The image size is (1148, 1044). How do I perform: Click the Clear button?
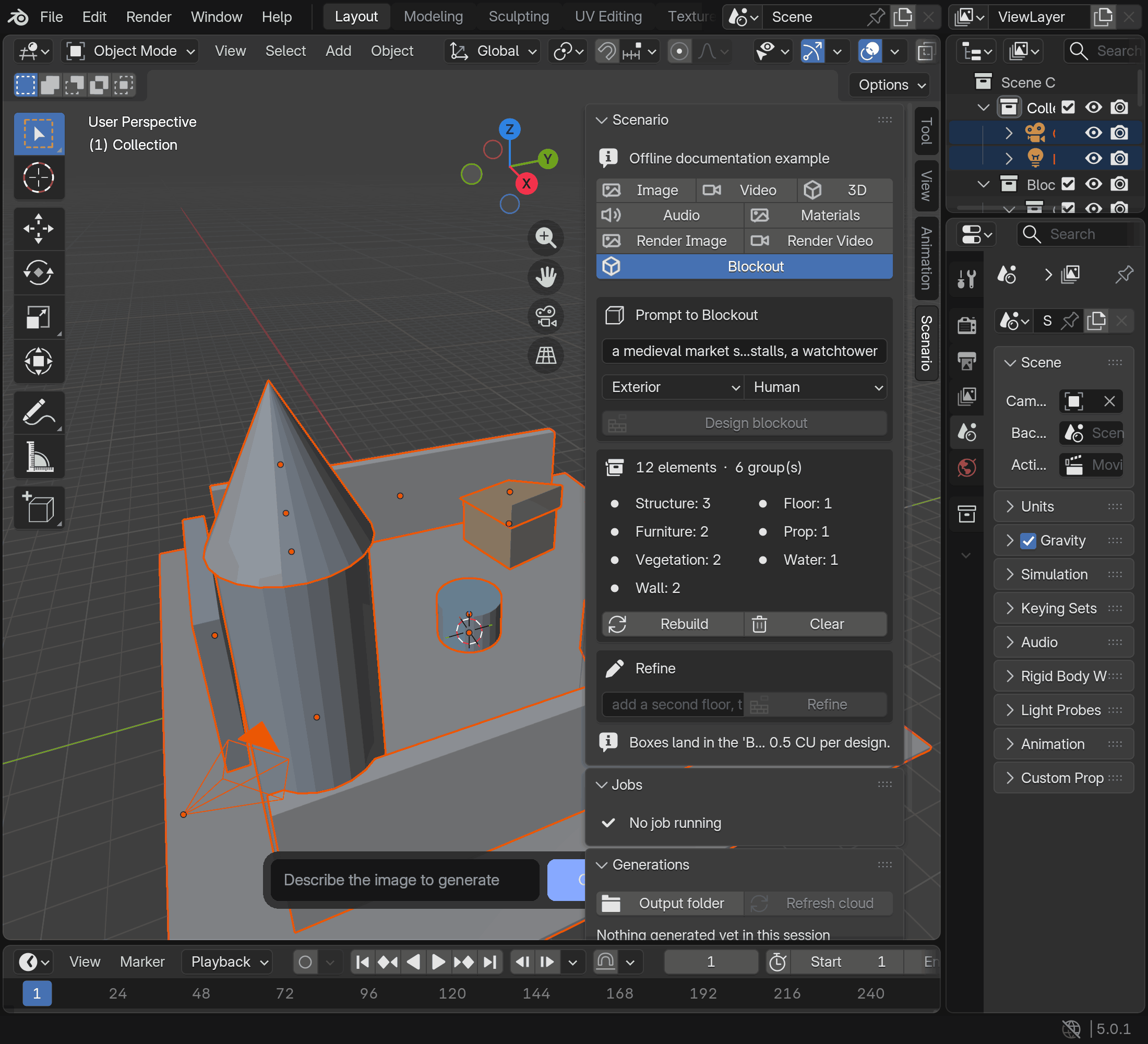(x=816, y=624)
